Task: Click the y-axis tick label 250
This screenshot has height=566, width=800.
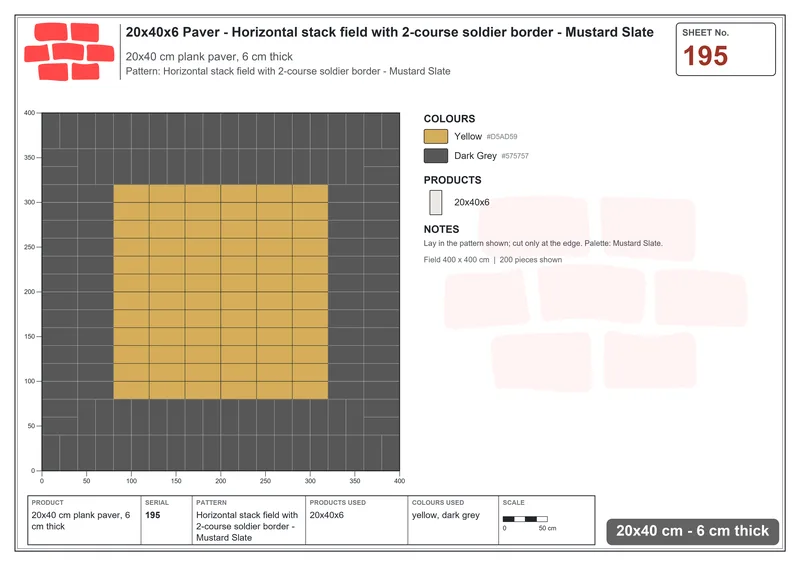Action: (30, 247)
